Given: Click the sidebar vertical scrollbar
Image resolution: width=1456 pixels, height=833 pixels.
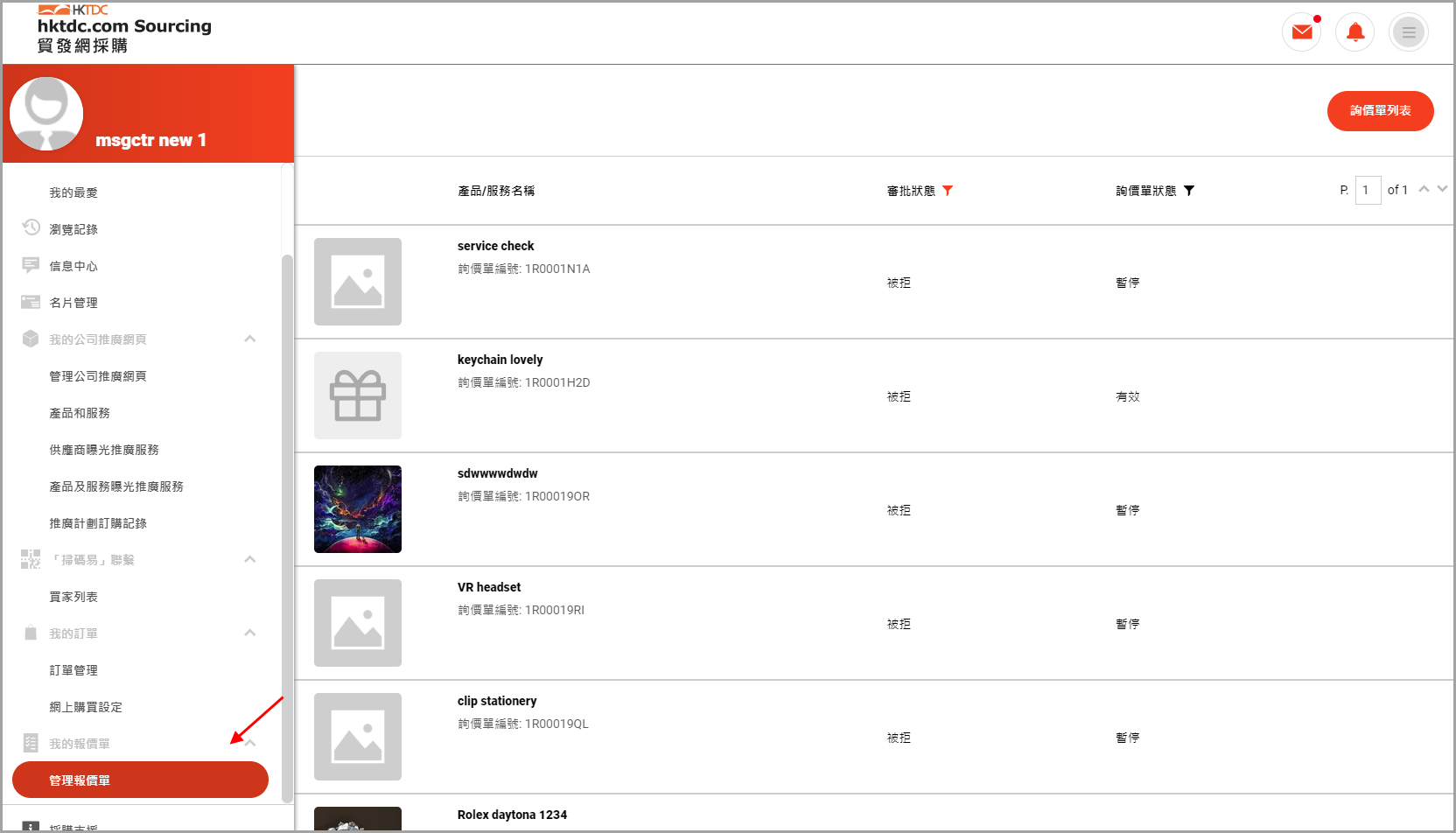Looking at the screenshot, I should tap(287, 528).
